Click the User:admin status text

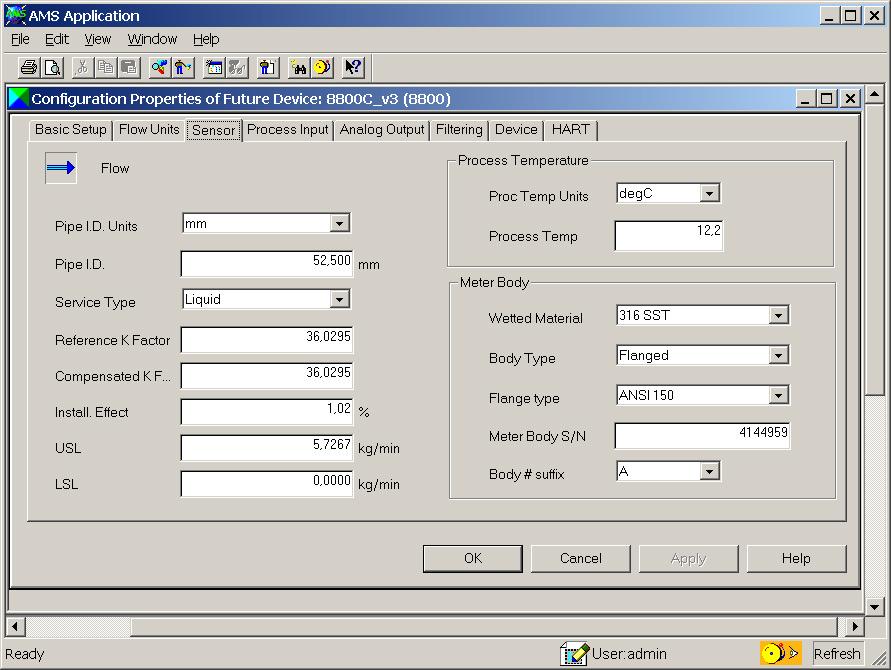point(629,654)
